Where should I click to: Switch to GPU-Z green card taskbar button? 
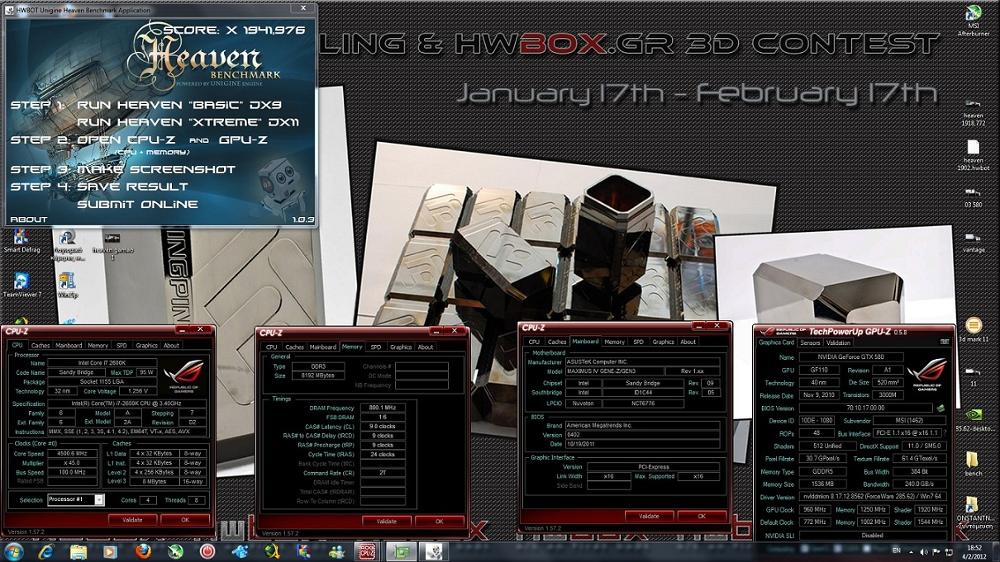(401, 551)
